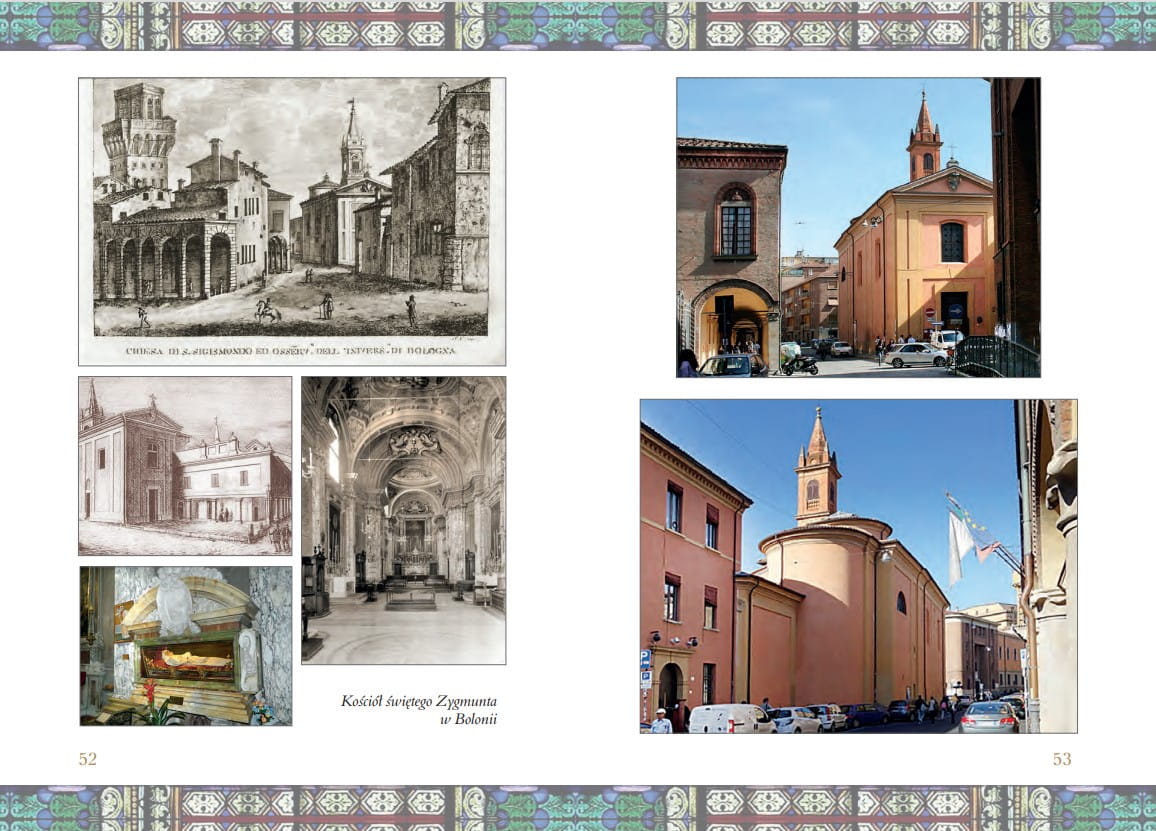Click the arched window on the brick building
Image resolution: width=1156 pixels, height=831 pixels.
point(735,222)
